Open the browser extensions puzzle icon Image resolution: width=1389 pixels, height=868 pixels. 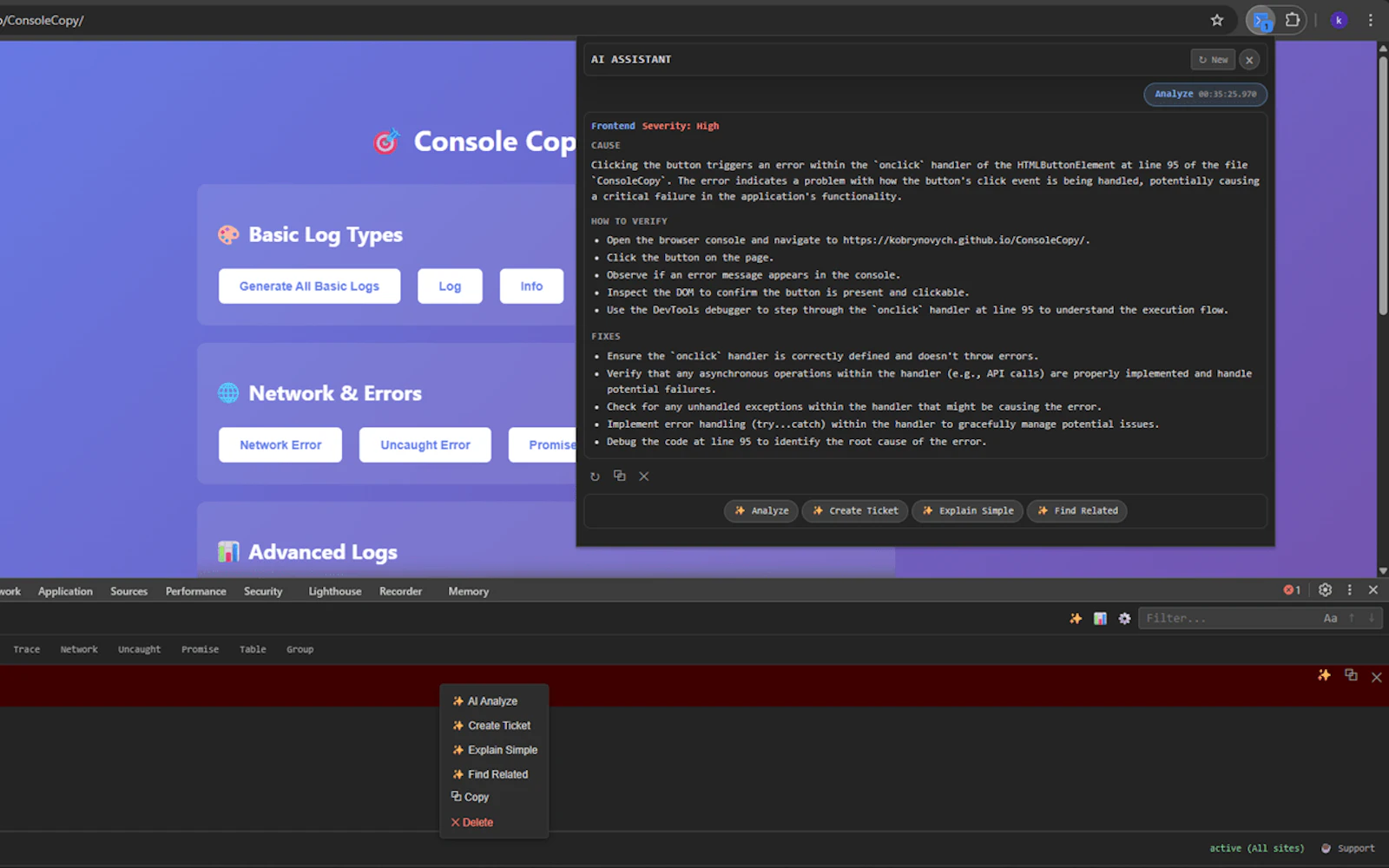click(x=1293, y=20)
